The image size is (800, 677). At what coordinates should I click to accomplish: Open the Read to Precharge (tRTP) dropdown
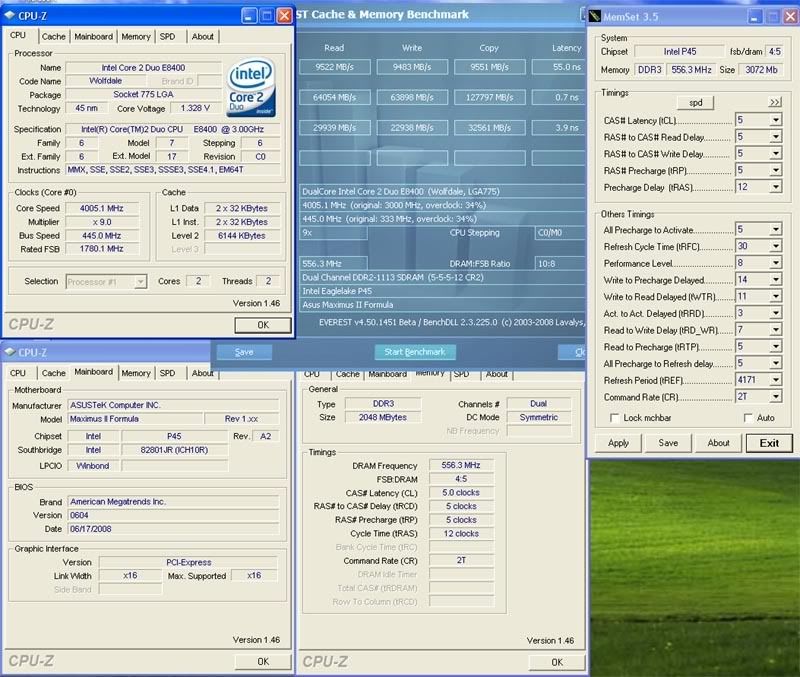[x=776, y=346]
